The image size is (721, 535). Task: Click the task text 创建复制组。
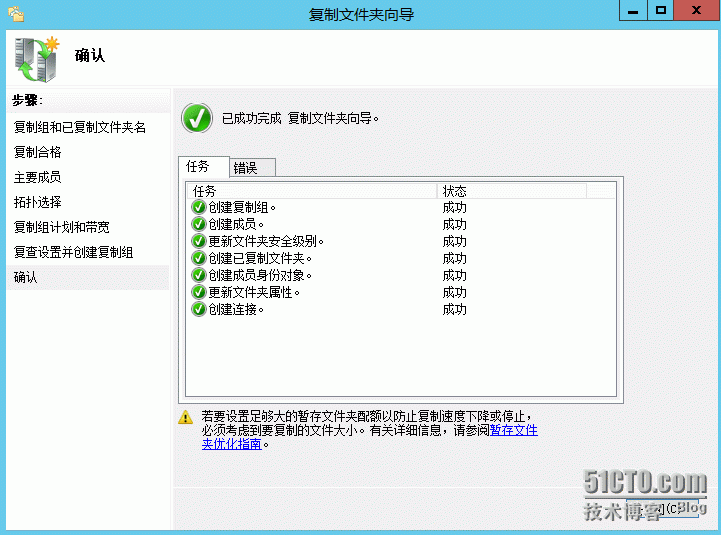click(242, 207)
